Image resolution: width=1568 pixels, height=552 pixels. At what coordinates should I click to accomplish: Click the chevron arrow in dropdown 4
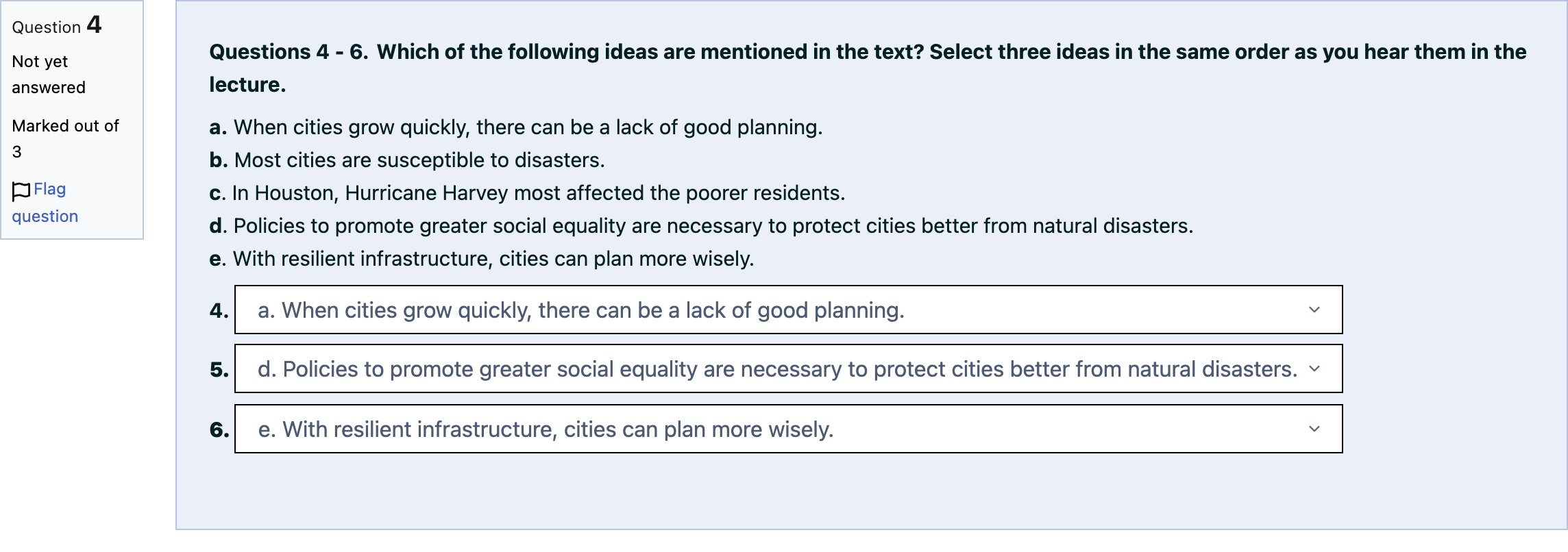pos(1314,310)
